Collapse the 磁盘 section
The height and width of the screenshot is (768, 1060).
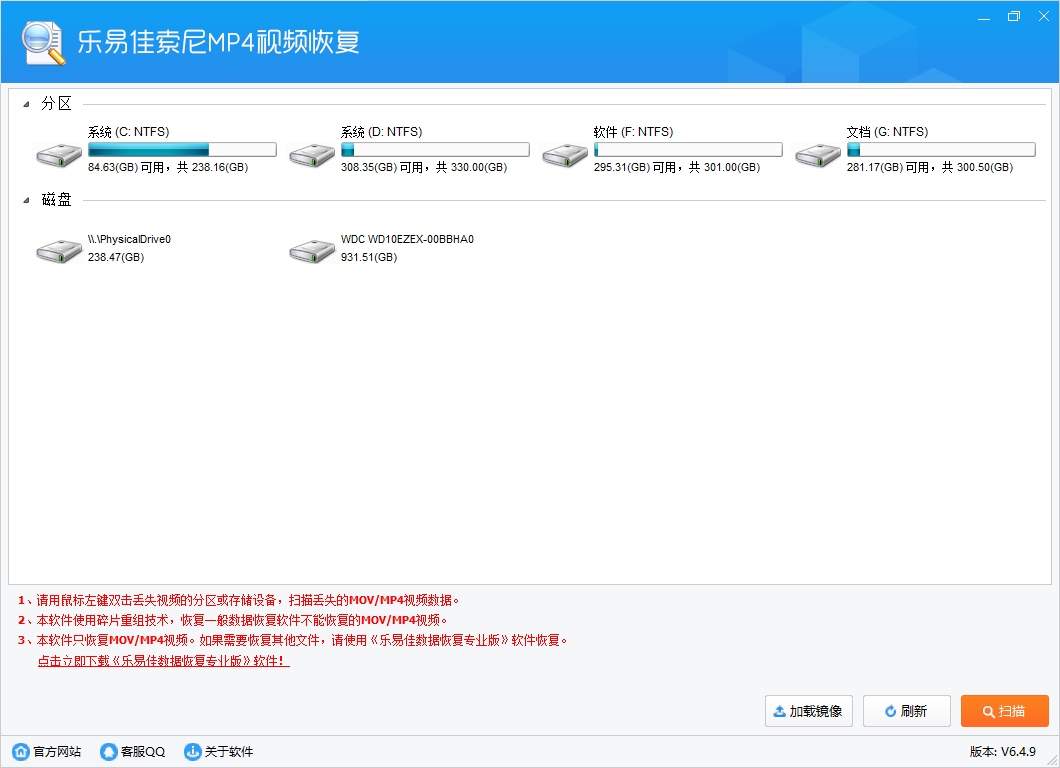click(x=26, y=200)
